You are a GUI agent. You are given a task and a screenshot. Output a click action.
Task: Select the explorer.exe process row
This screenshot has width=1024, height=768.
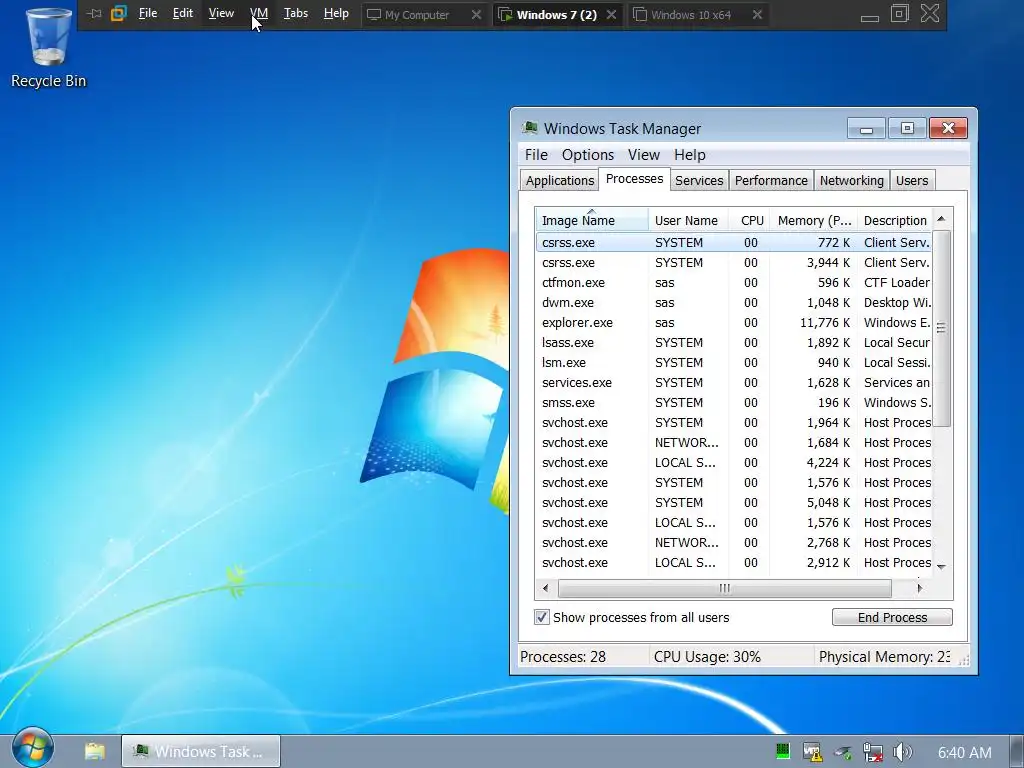(734, 323)
